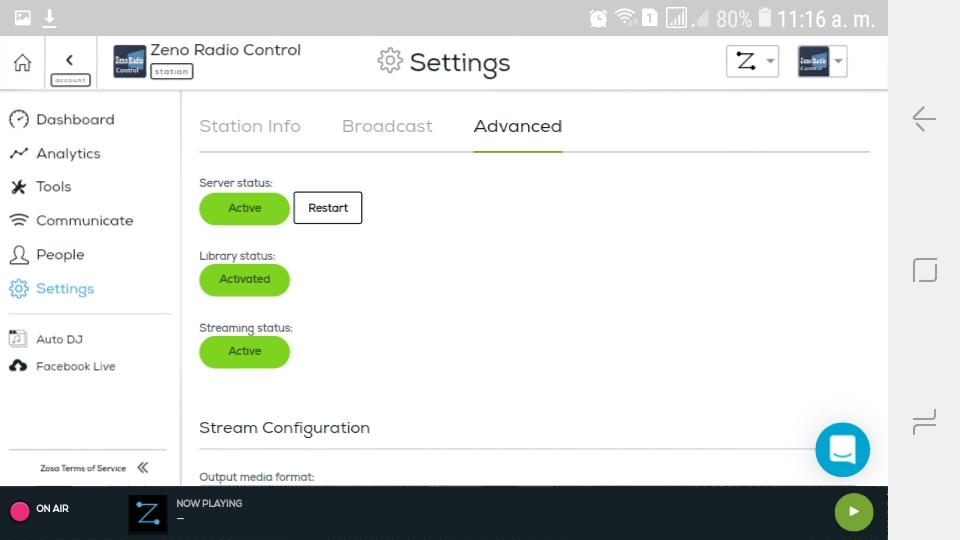Collapse the sidebar with double chevron
This screenshot has width=960, height=540.
point(143,468)
